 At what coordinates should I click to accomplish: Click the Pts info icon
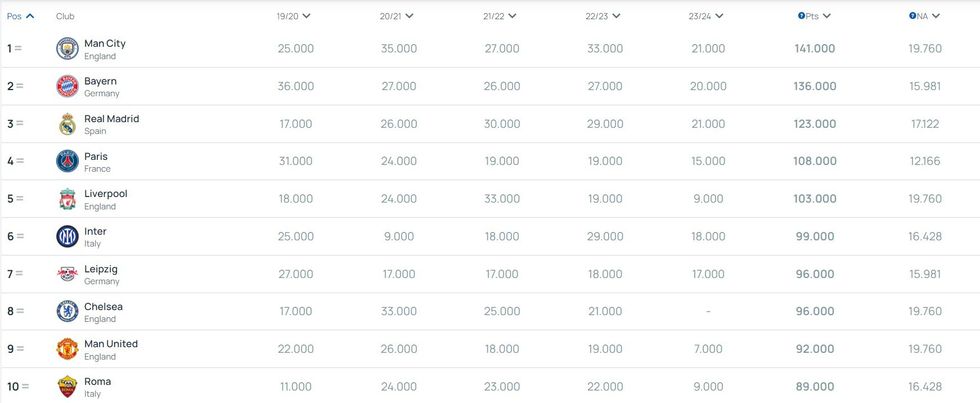802,16
